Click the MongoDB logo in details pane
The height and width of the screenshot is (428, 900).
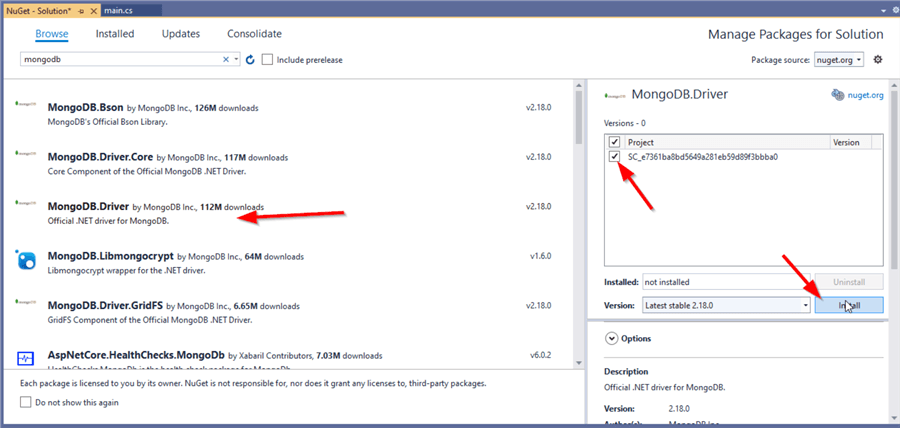(x=615, y=96)
